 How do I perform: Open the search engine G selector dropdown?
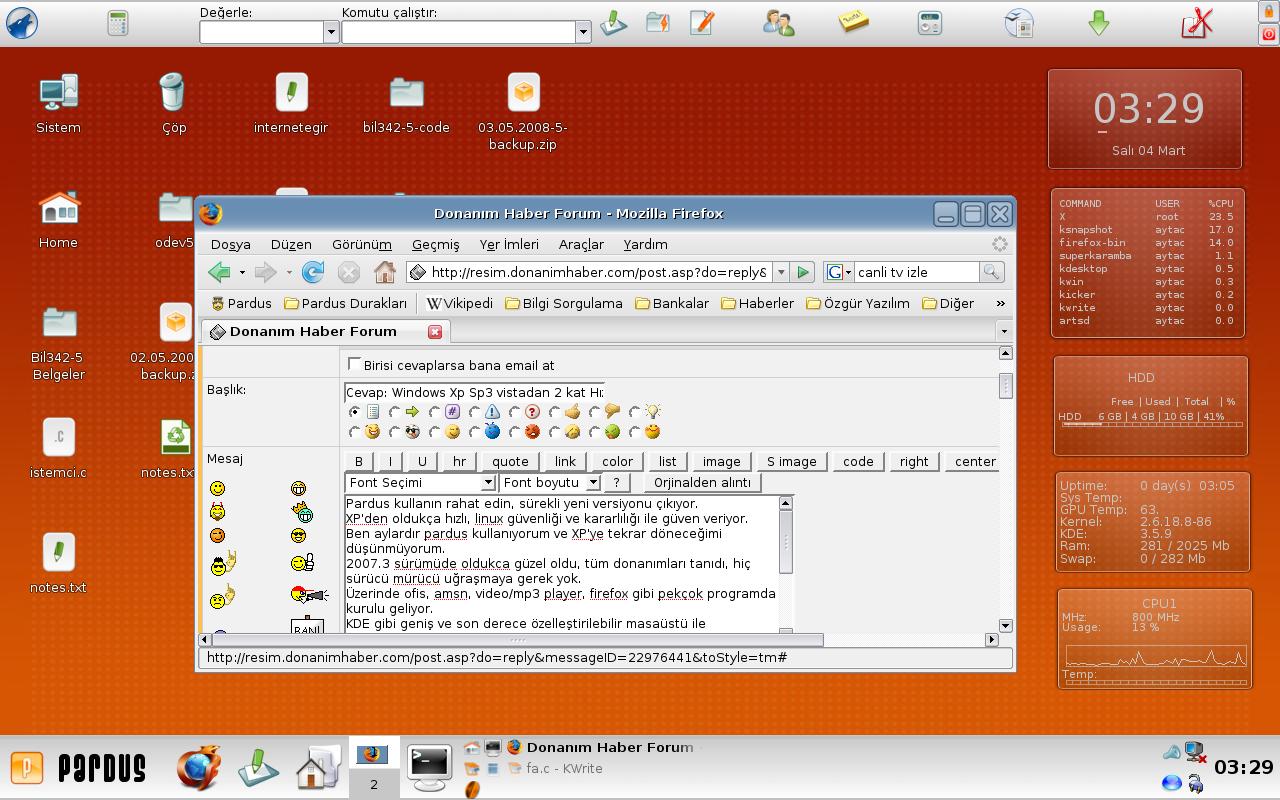point(838,272)
